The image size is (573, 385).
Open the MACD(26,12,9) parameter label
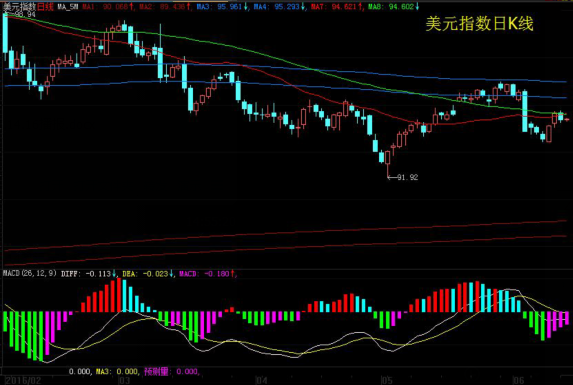point(30,273)
